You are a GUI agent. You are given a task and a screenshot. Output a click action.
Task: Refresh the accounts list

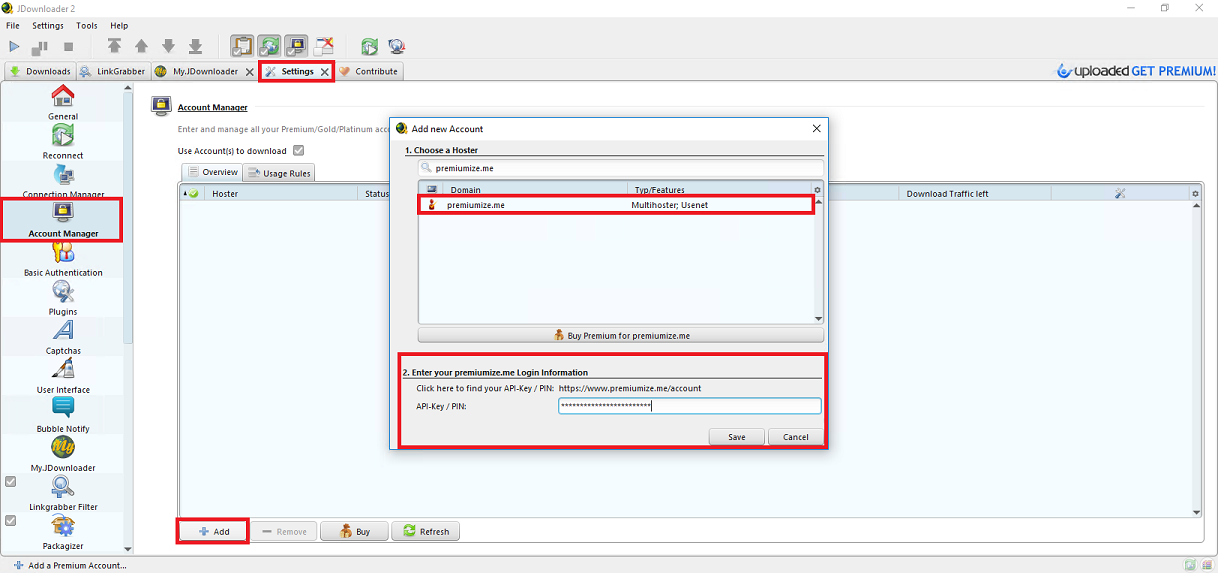[425, 531]
